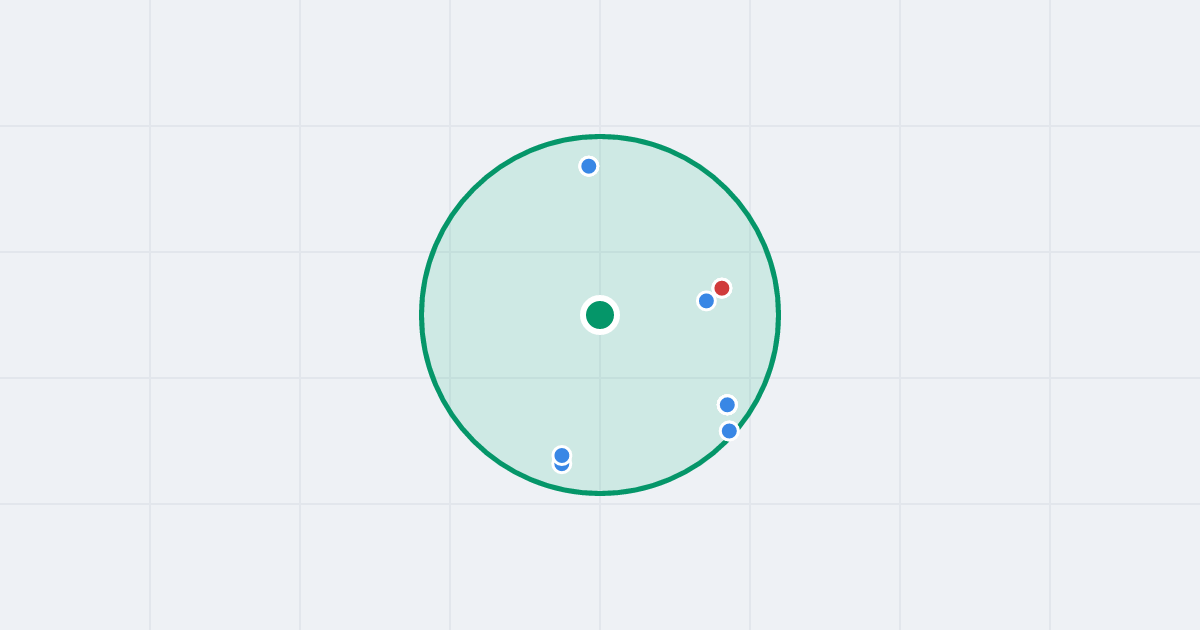Pick the upper blue dot of the lower-right pair
This screenshot has width=1200, height=630.
pos(727,405)
